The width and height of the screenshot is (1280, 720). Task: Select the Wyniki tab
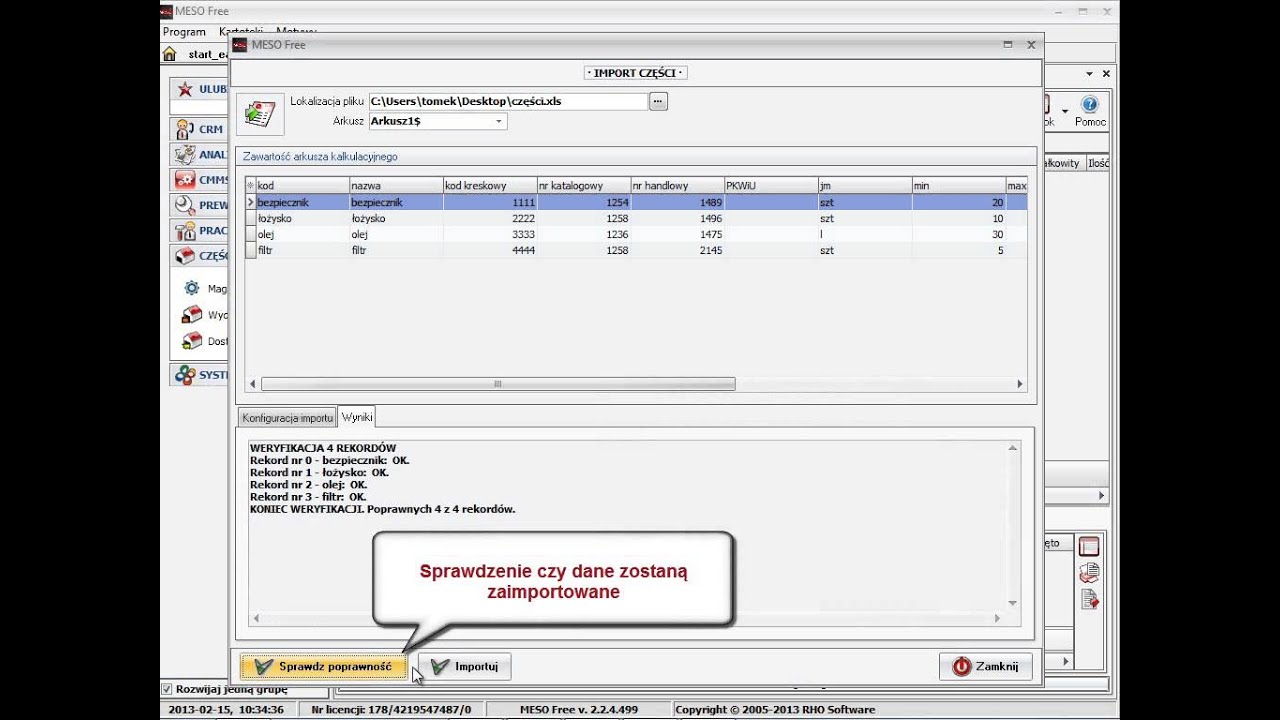(357, 417)
